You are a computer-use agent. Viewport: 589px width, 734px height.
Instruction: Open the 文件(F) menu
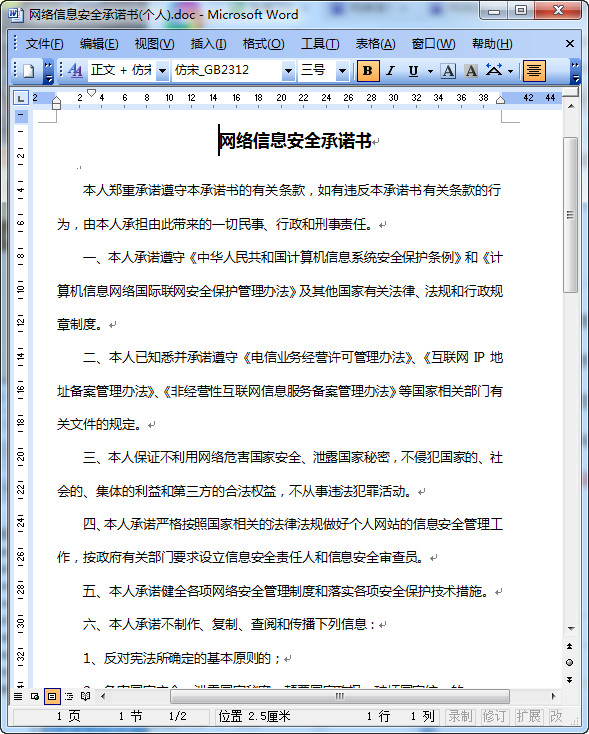tap(44, 44)
